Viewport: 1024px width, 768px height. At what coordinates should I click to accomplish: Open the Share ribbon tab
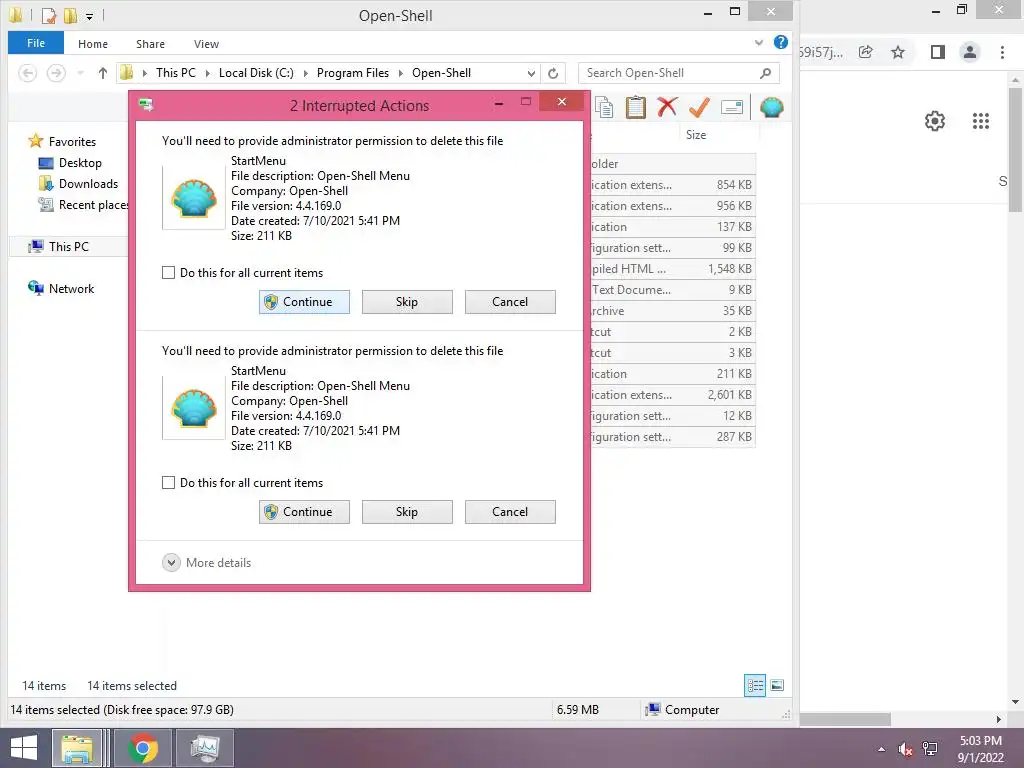(x=150, y=44)
